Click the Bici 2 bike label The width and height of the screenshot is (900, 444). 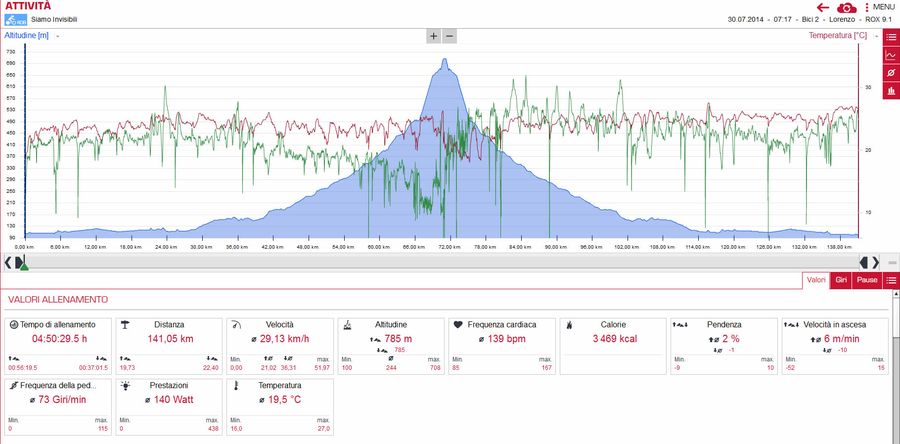point(810,20)
